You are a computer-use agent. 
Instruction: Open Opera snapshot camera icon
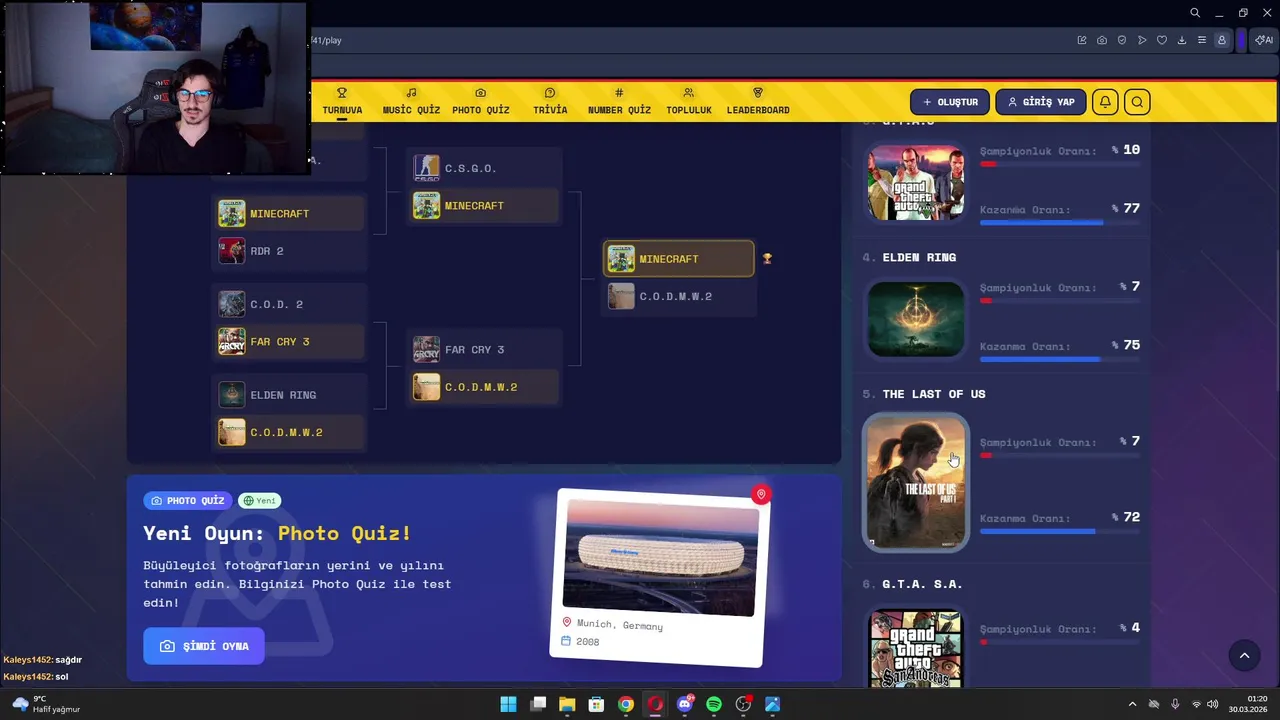point(1102,40)
